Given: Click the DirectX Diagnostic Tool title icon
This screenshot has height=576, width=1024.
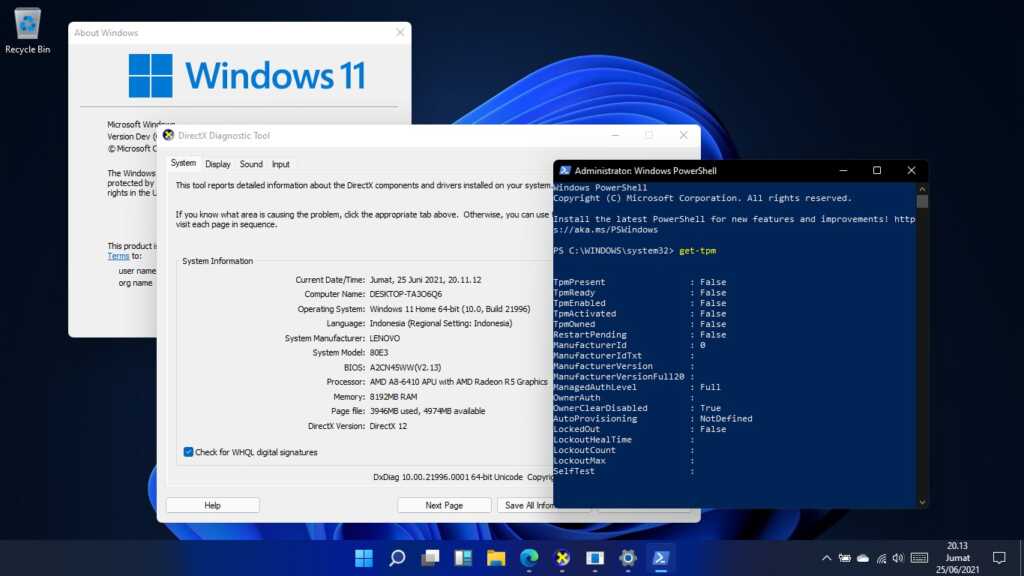Looking at the screenshot, I should pos(168,135).
